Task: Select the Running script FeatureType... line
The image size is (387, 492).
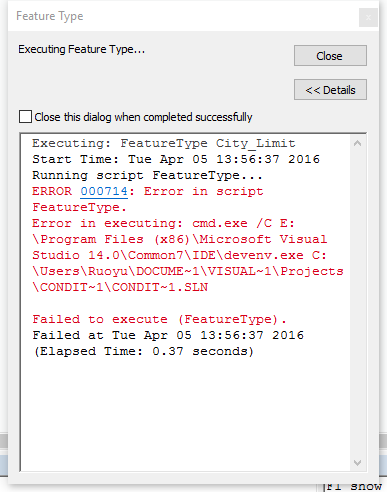Action: pyautogui.click(x=147, y=175)
